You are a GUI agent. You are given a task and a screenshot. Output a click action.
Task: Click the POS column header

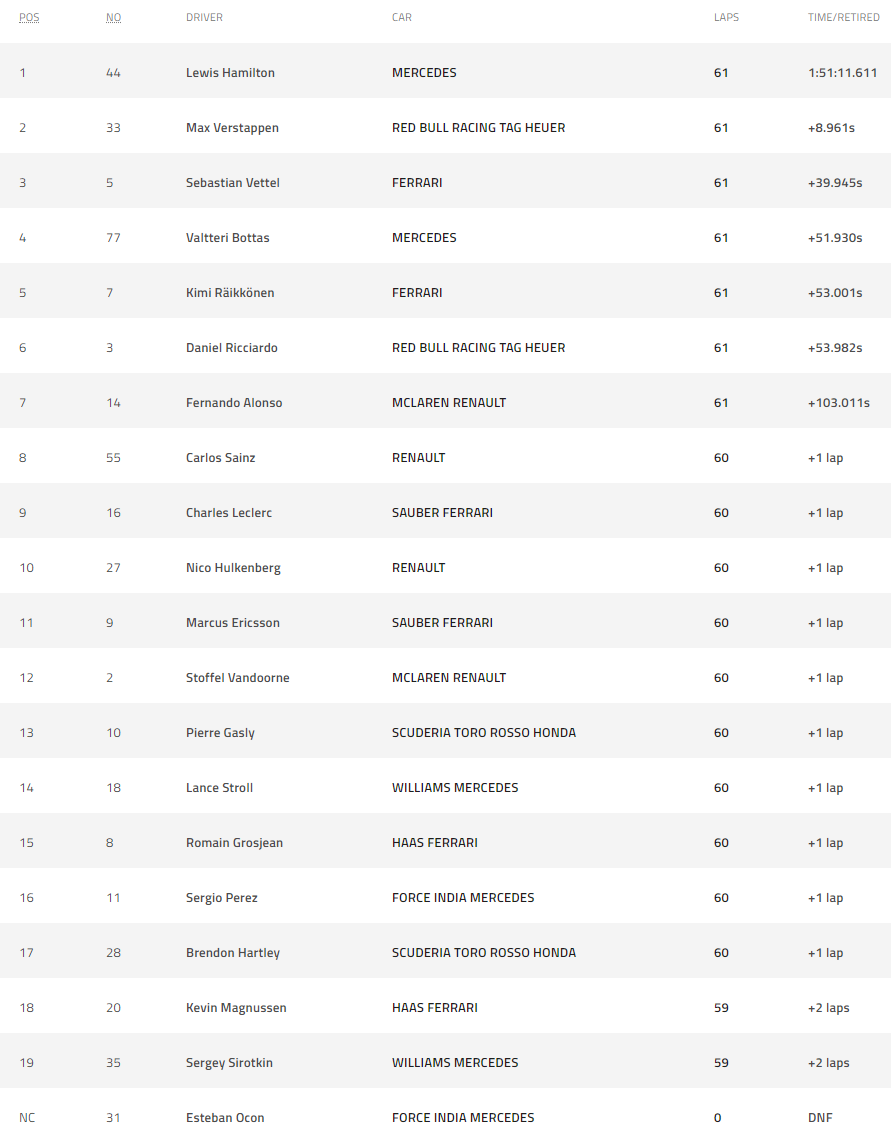(29, 17)
